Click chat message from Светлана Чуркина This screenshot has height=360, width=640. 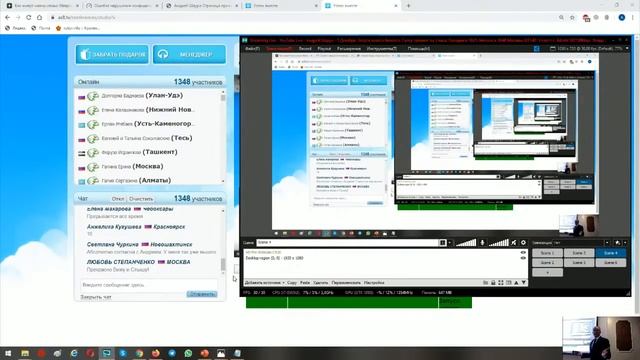pos(151,248)
